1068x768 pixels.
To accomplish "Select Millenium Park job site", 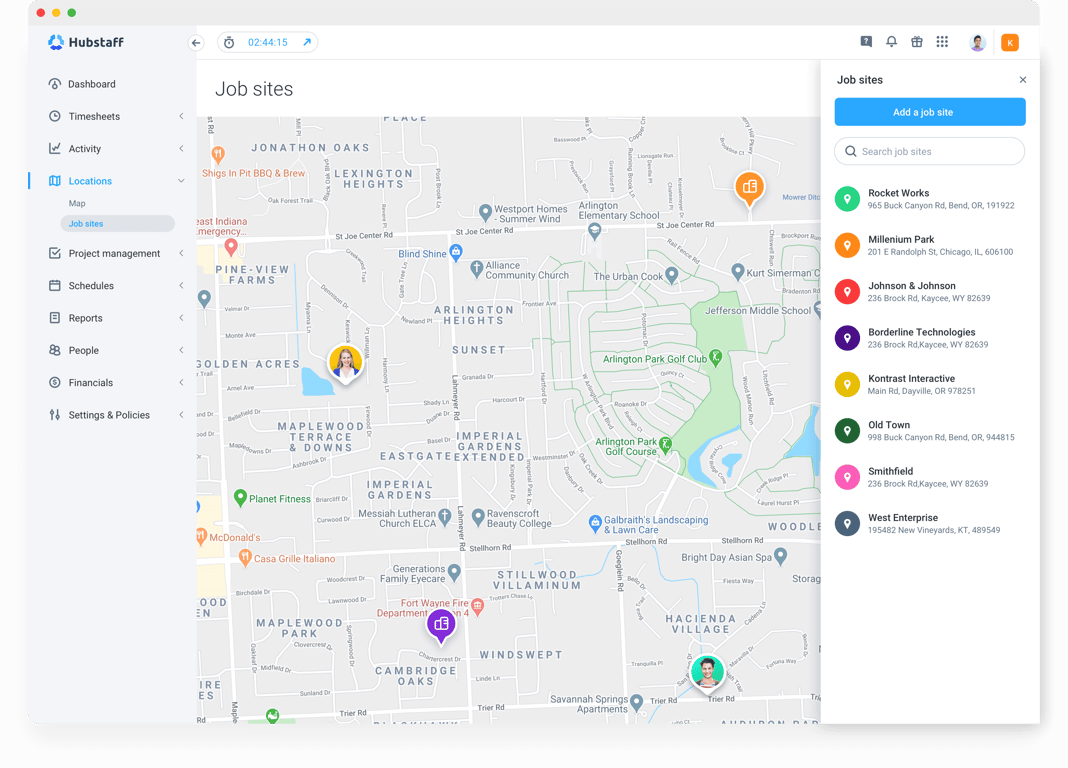I will tap(930, 245).
